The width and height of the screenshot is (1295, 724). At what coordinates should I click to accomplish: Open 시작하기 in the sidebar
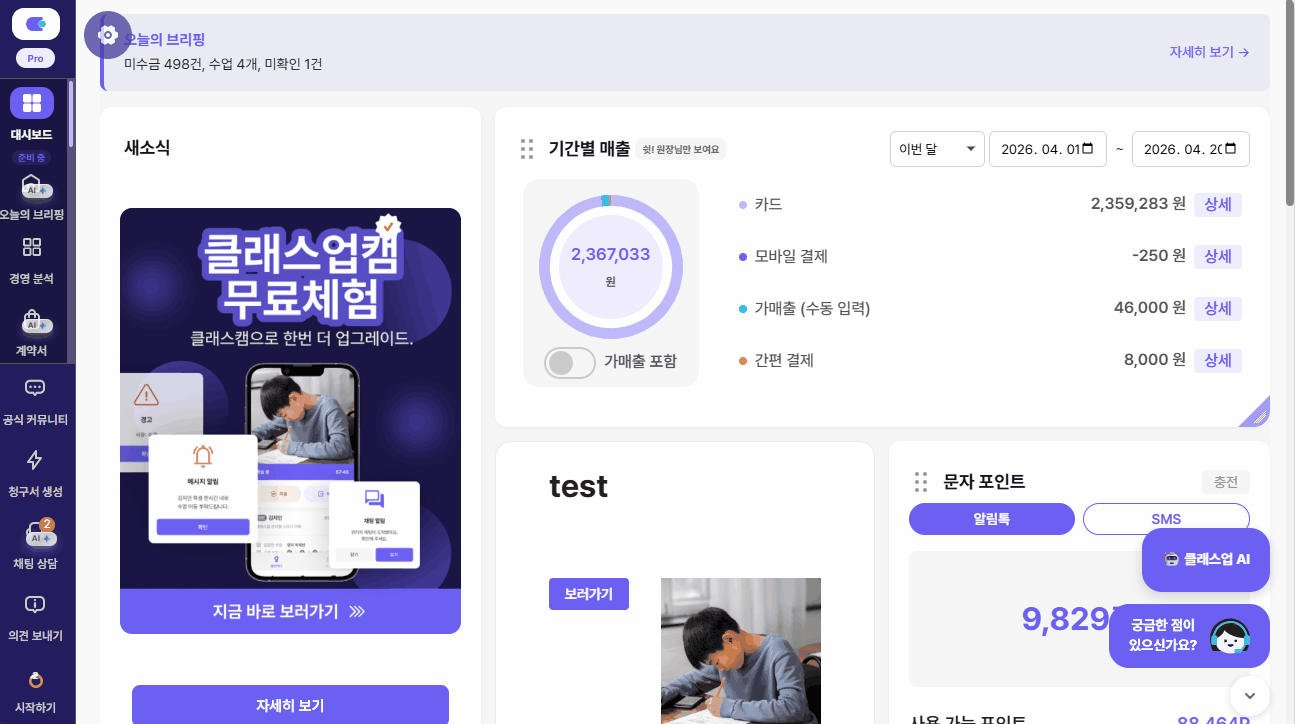click(35, 692)
